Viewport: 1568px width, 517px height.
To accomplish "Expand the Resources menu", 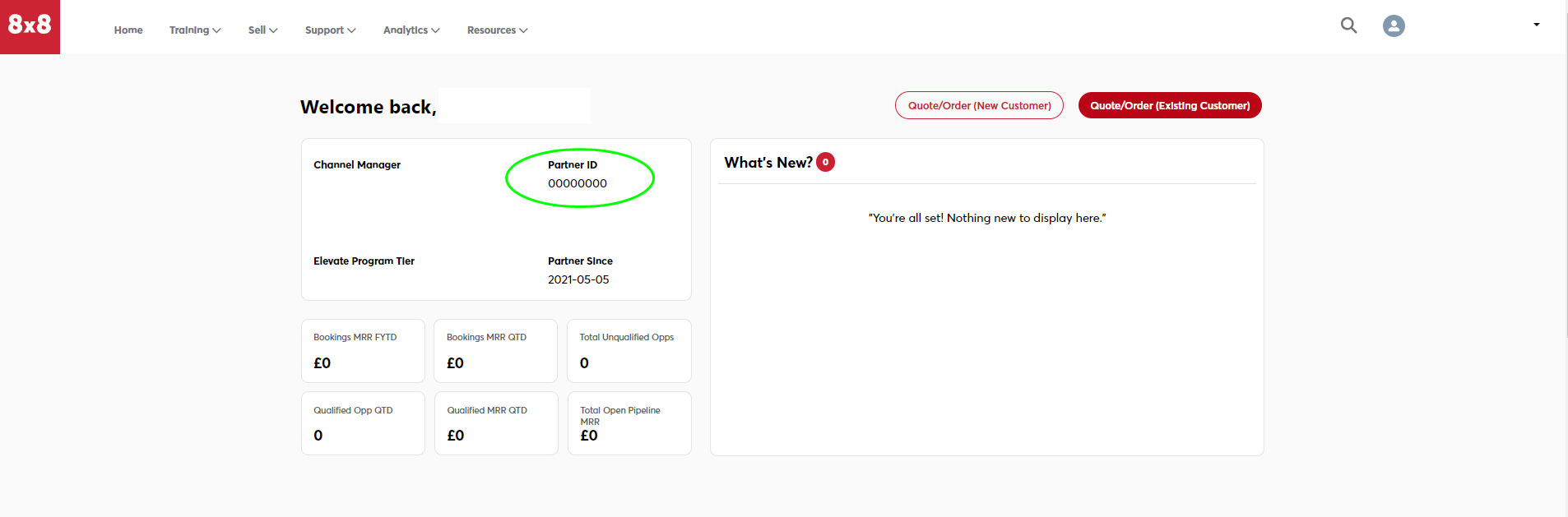I will point(498,30).
